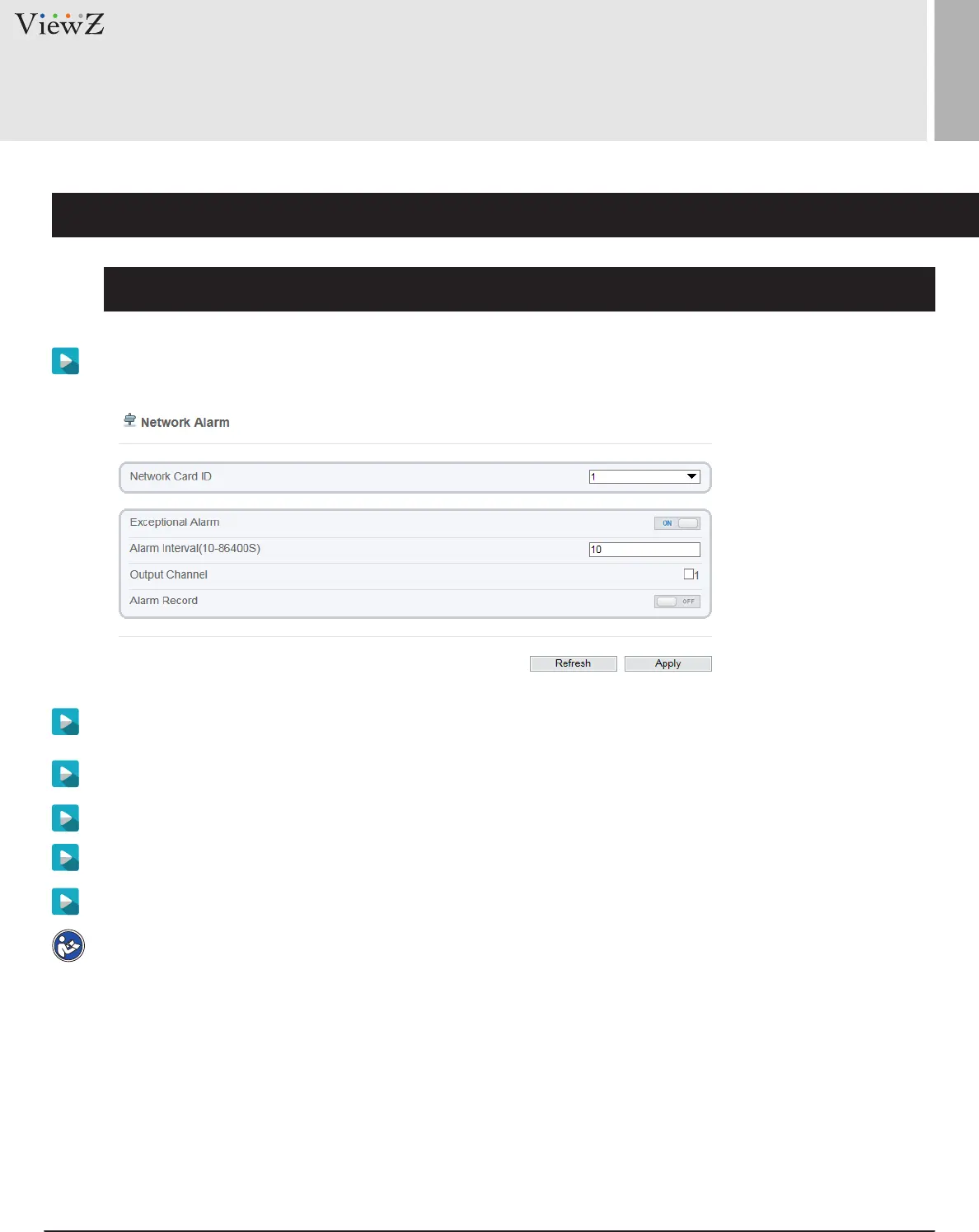Click the blue arrow bullet above Network Alarm panel

pyautogui.click(x=65, y=361)
